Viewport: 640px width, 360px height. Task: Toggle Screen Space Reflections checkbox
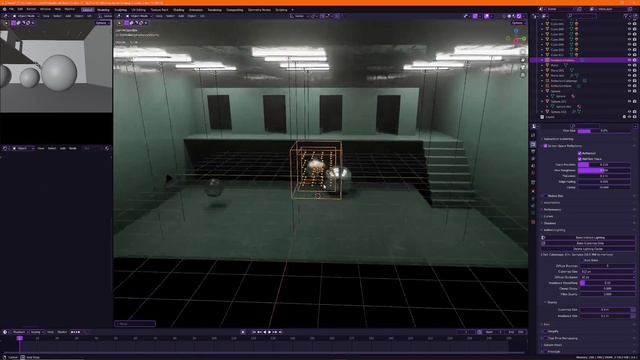[545, 146]
